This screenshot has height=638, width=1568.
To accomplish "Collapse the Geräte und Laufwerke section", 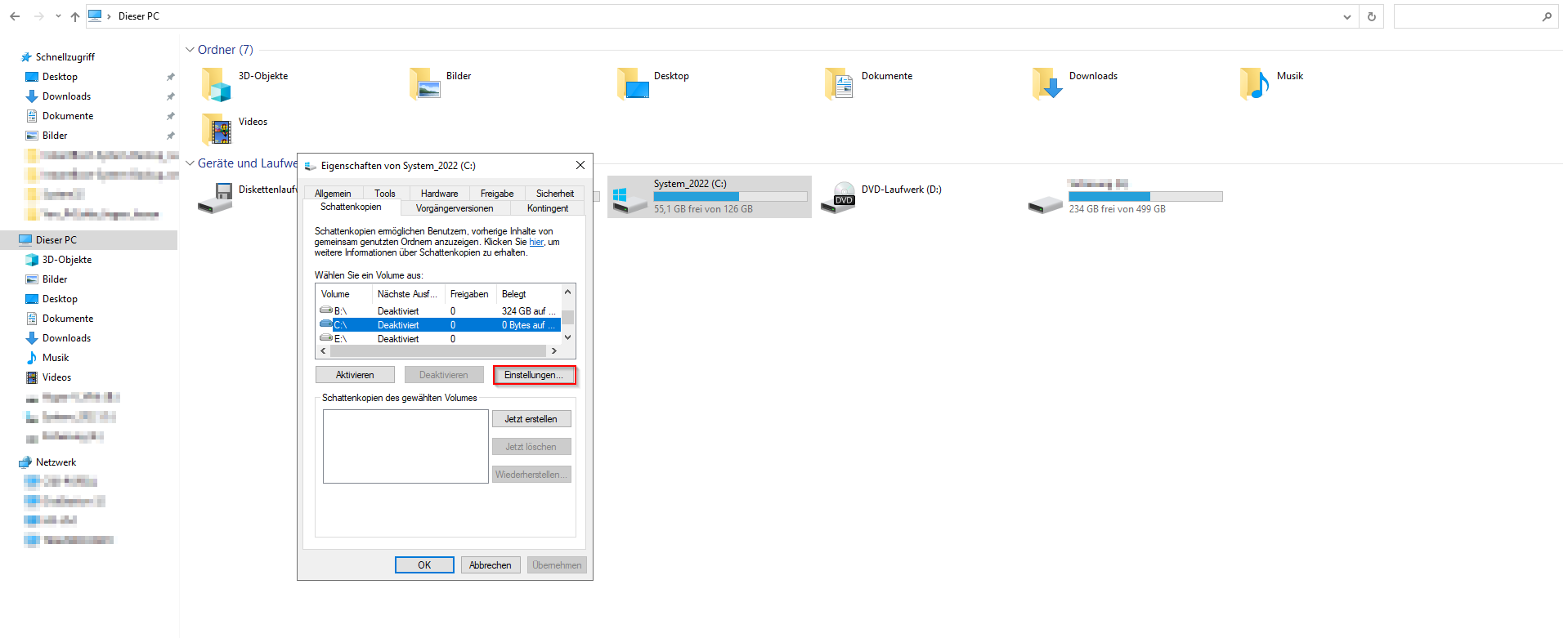I will click(x=190, y=163).
